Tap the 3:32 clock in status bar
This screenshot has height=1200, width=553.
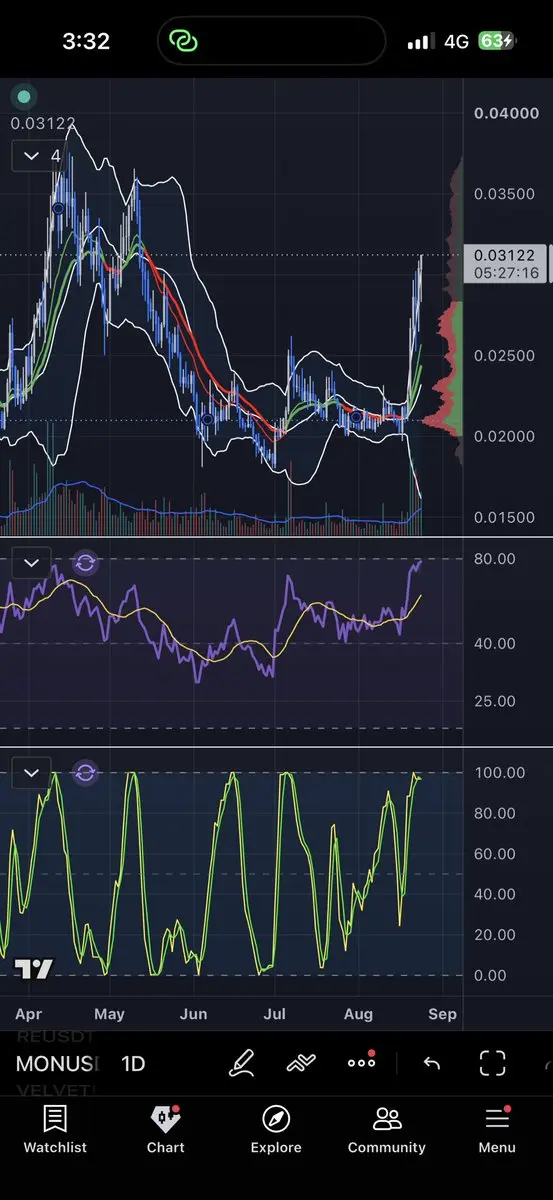86,42
